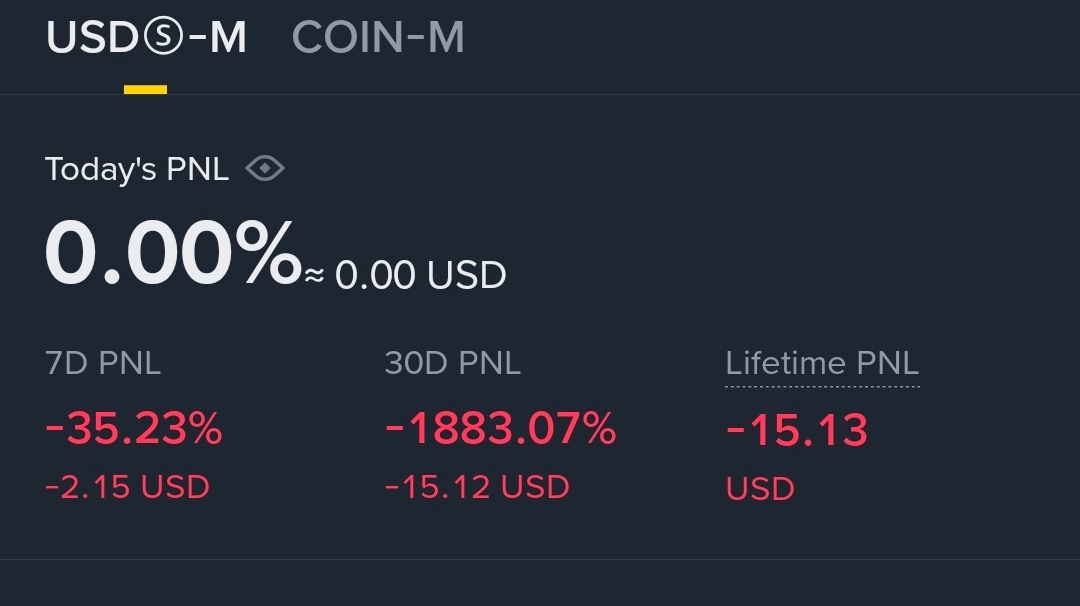
Task: Open the Lifetime PNL dotted-underline label
Action: click(822, 363)
